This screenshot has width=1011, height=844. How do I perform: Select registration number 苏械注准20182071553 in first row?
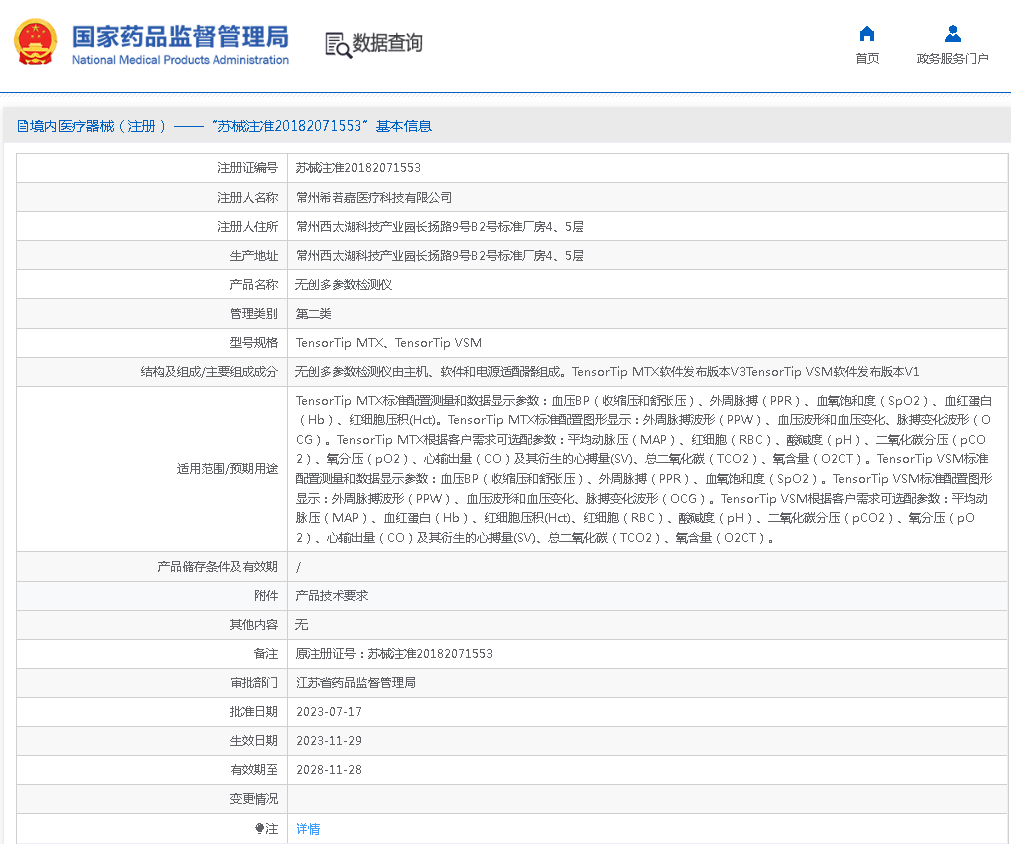tap(358, 168)
